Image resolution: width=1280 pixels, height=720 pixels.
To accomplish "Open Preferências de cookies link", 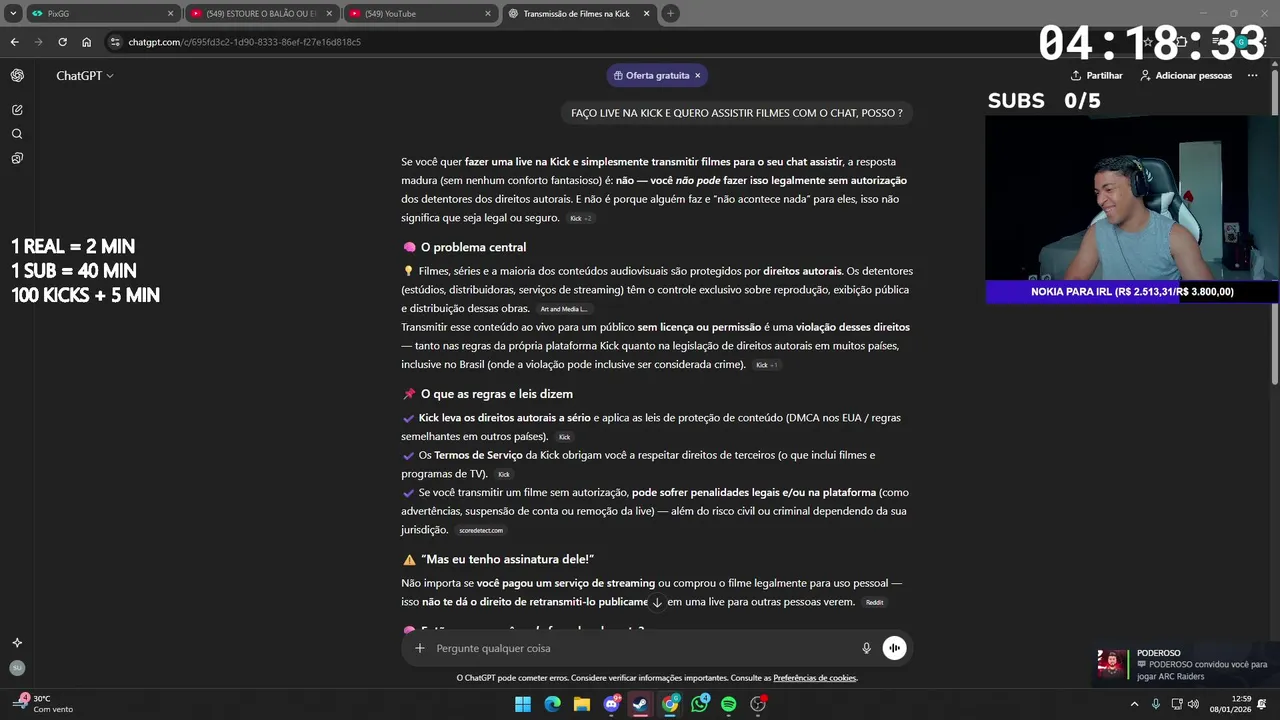I will pos(815,678).
